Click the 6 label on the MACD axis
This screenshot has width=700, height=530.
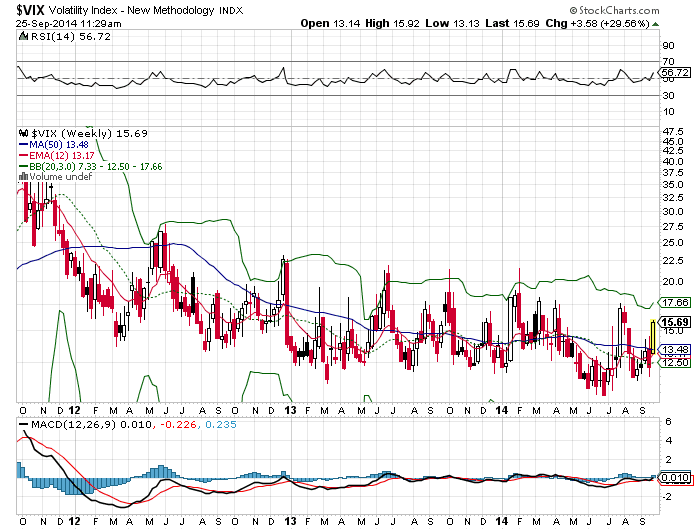pyautogui.click(x=668, y=422)
